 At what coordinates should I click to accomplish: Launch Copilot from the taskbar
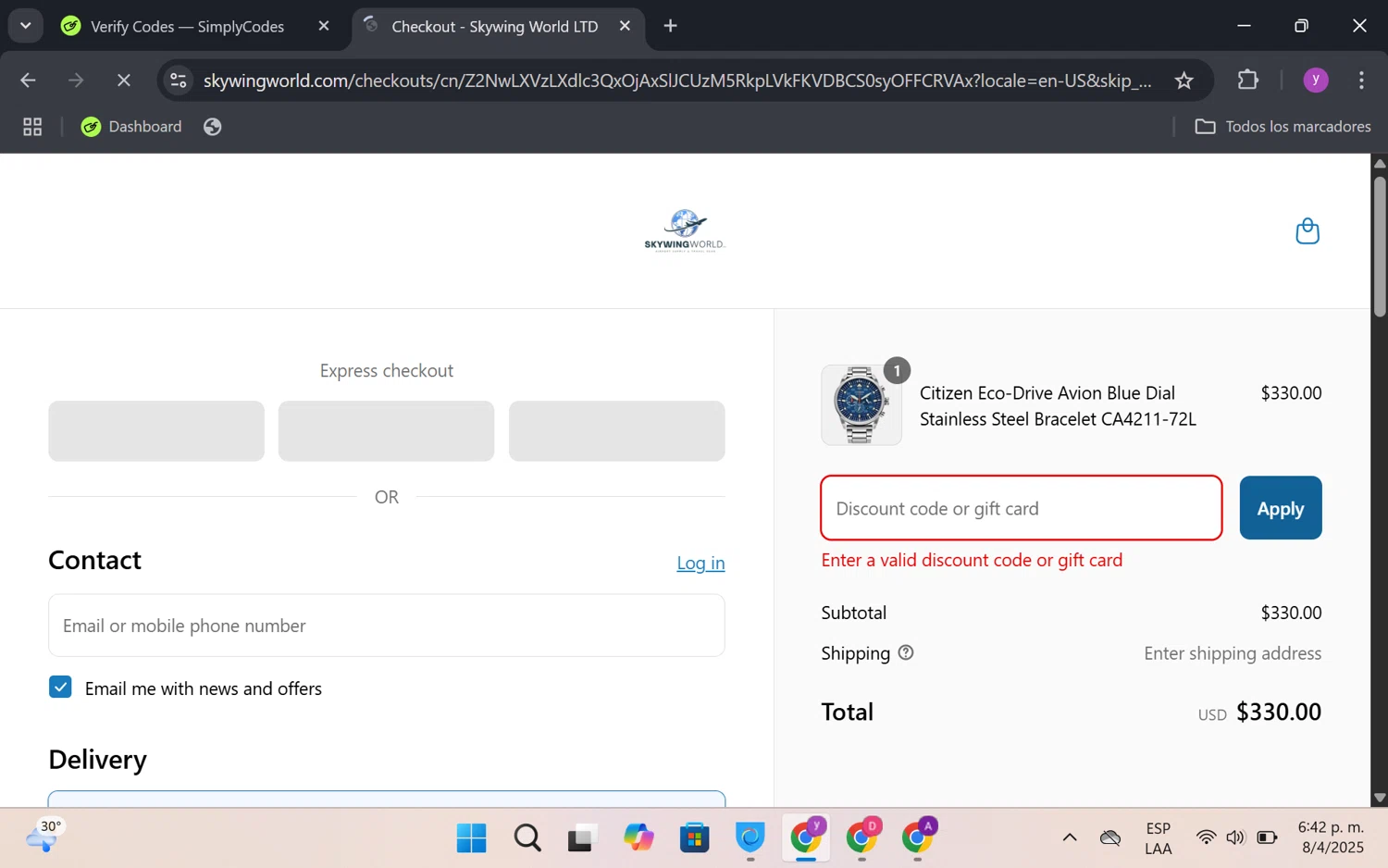[638, 838]
